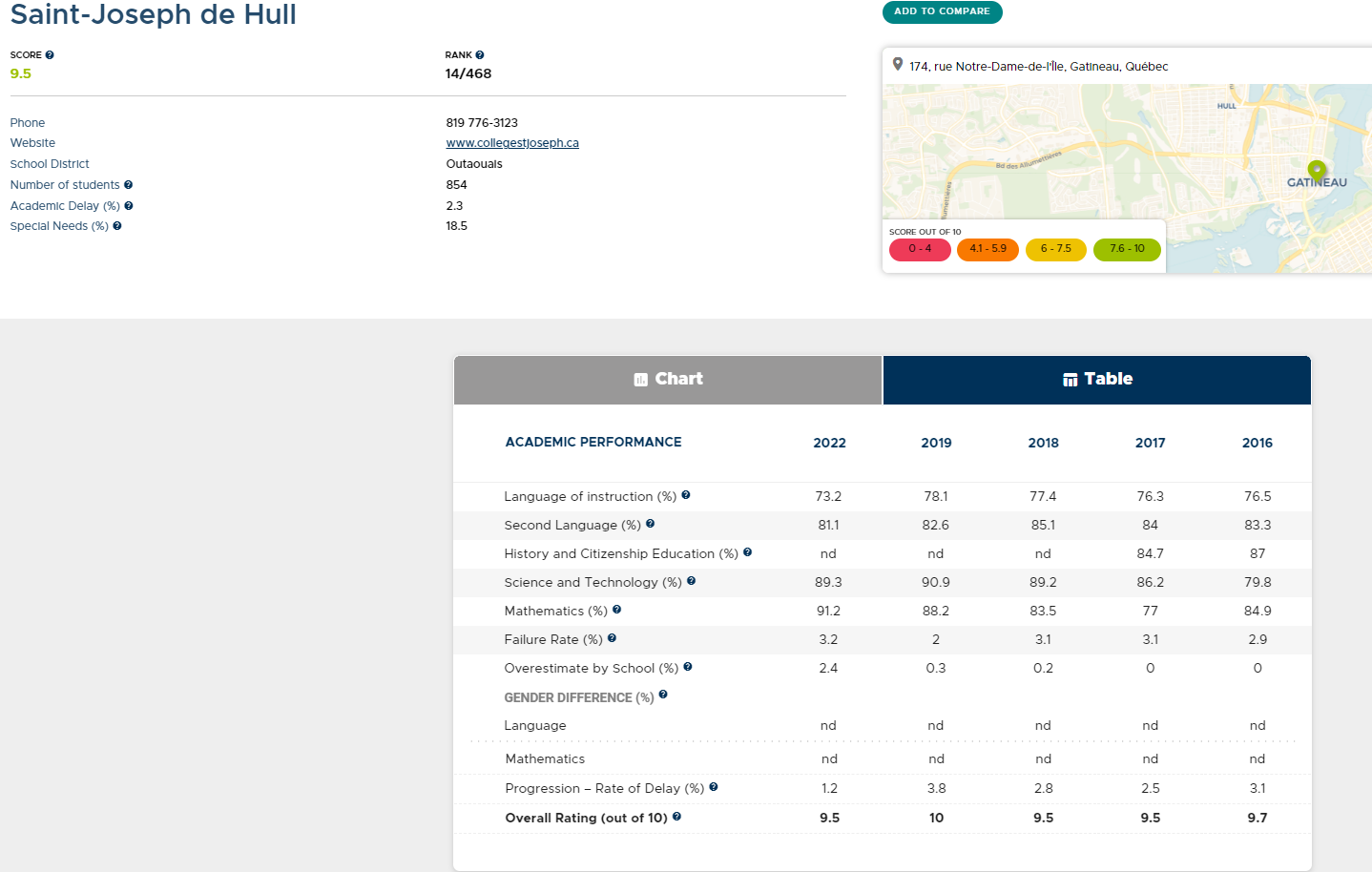Click the 9.5 score value under SCORE
Image resolution: width=1372 pixels, height=872 pixels.
coord(20,73)
